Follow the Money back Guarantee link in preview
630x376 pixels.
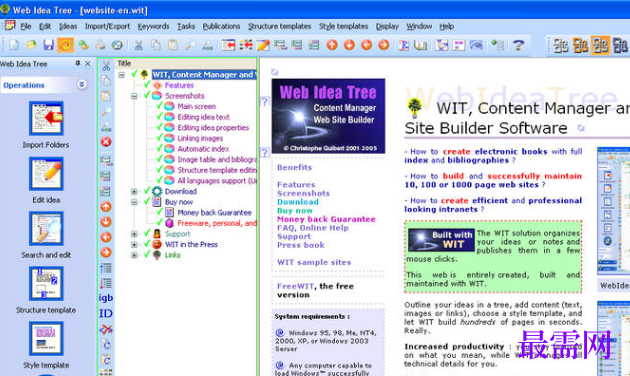click(x=326, y=219)
